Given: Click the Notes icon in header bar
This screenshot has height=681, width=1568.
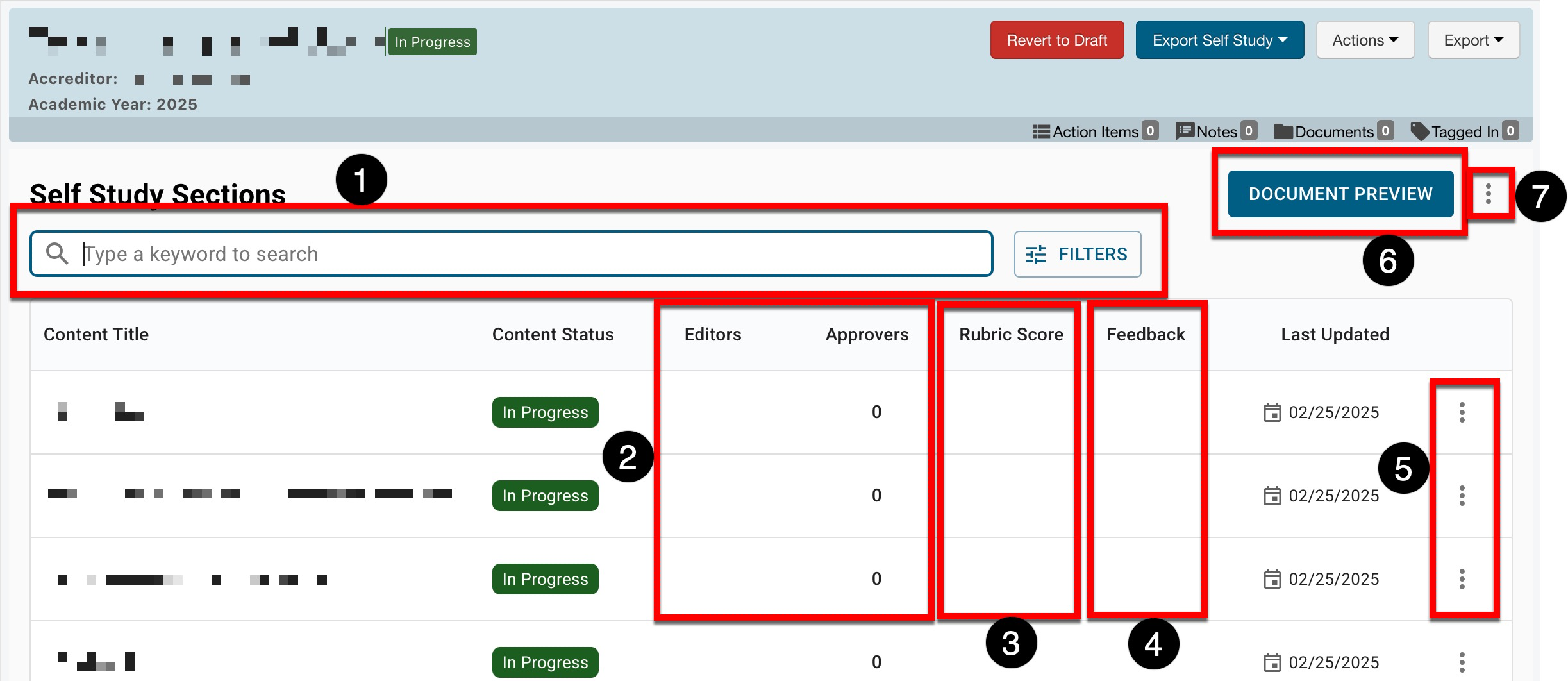Looking at the screenshot, I should 1185,132.
